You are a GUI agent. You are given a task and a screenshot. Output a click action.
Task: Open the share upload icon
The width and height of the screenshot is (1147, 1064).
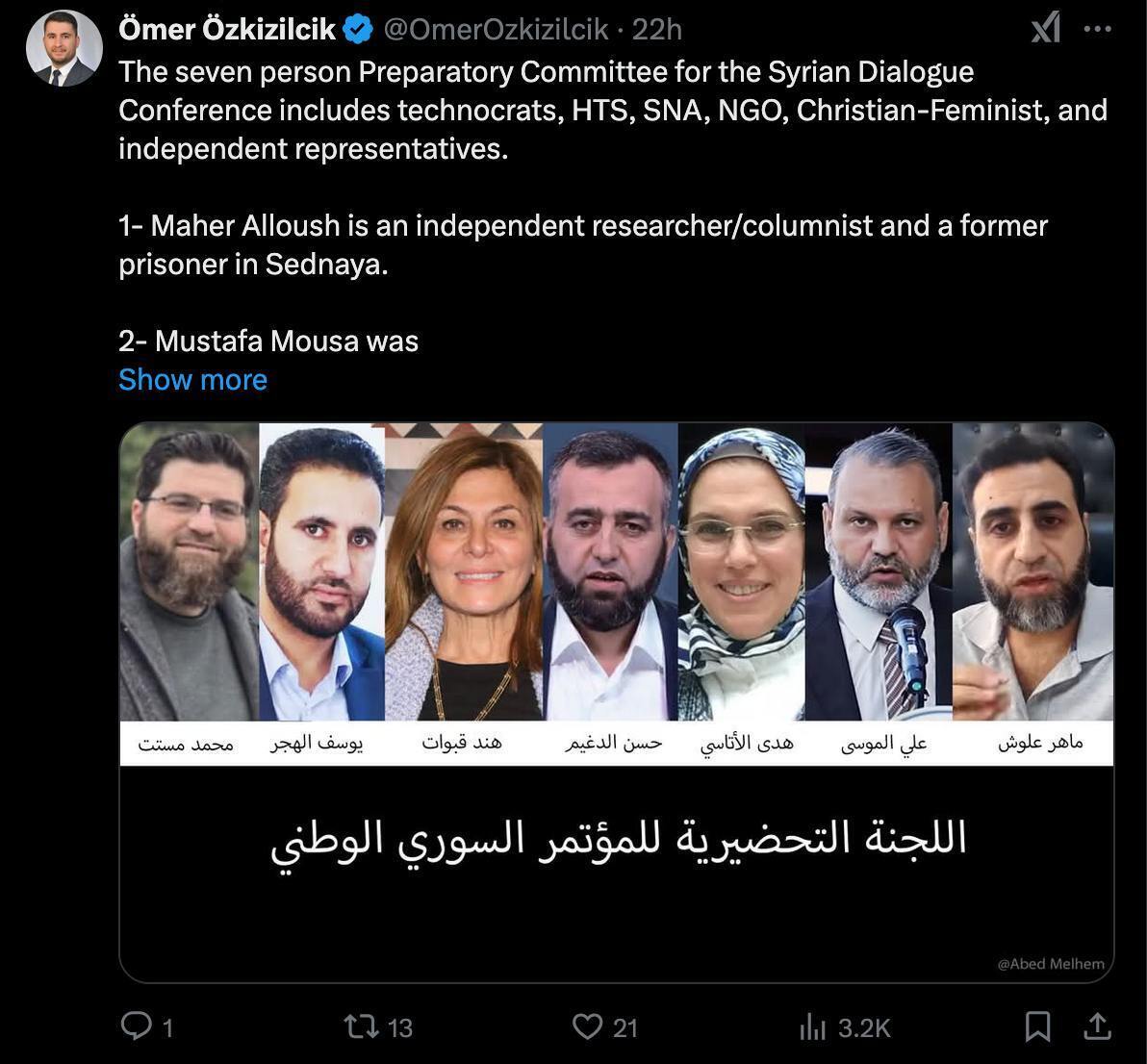pyautogui.click(x=1097, y=1026)
